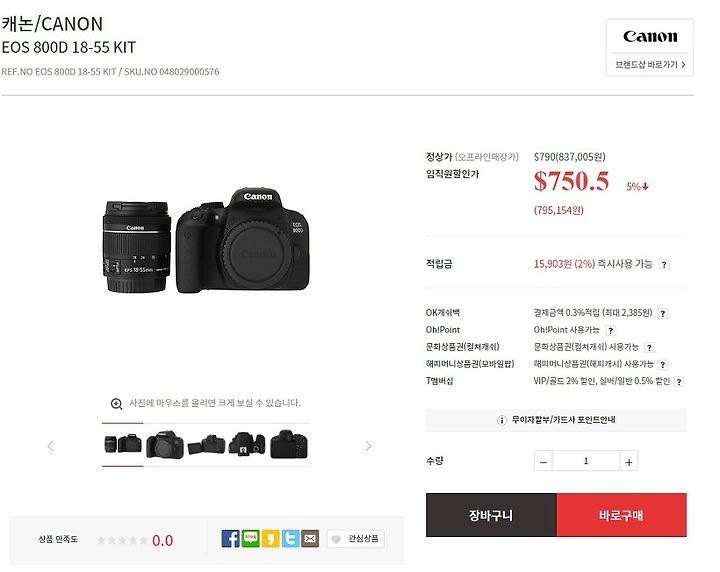The width and height of the screenshot is (720, 572).
Task: Show next thumbnails with right arrow
Action: coord(368,446)
